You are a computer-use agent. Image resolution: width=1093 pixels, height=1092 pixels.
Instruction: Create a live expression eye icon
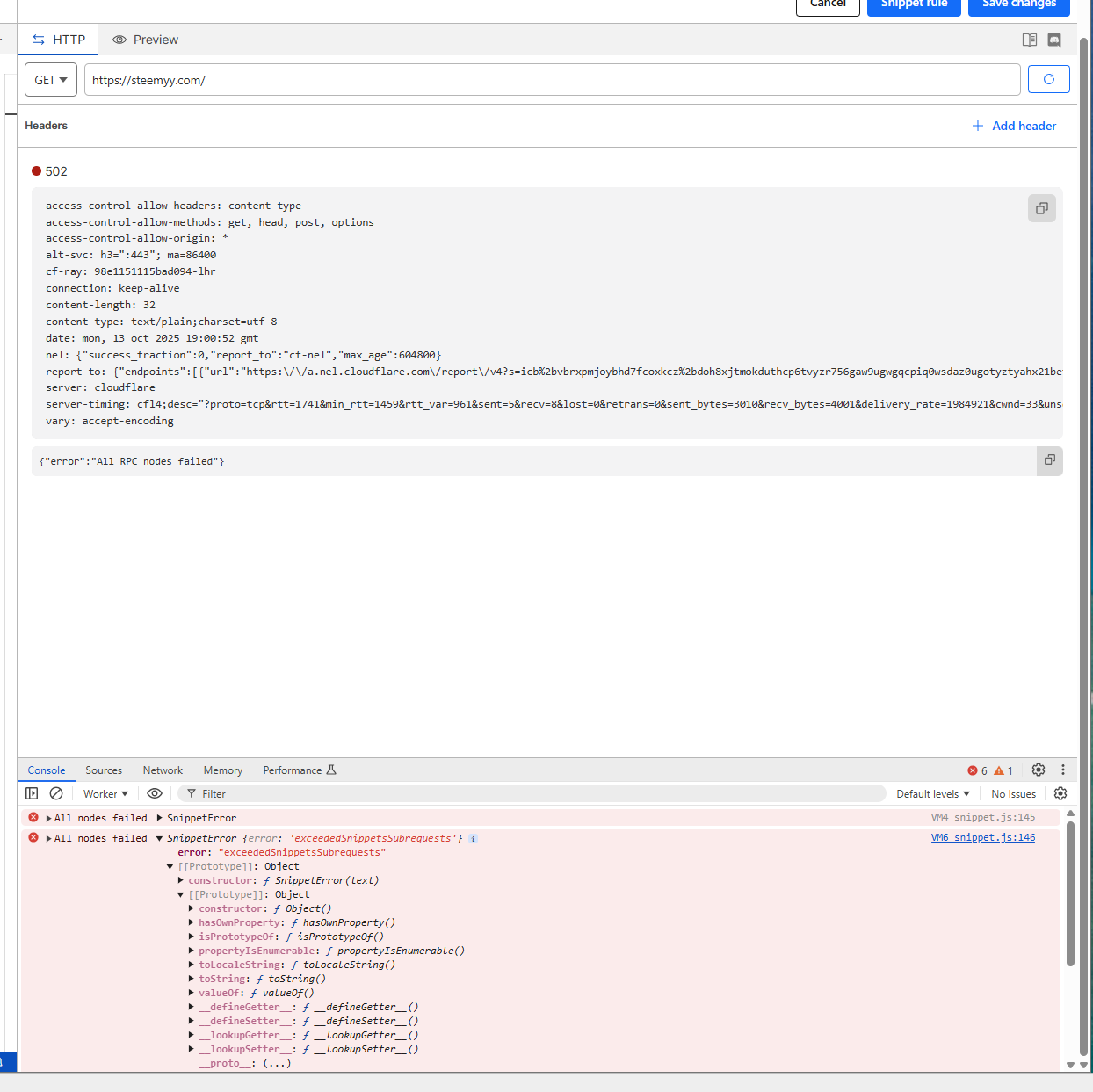pyautogui.click(x=155, y=793)
